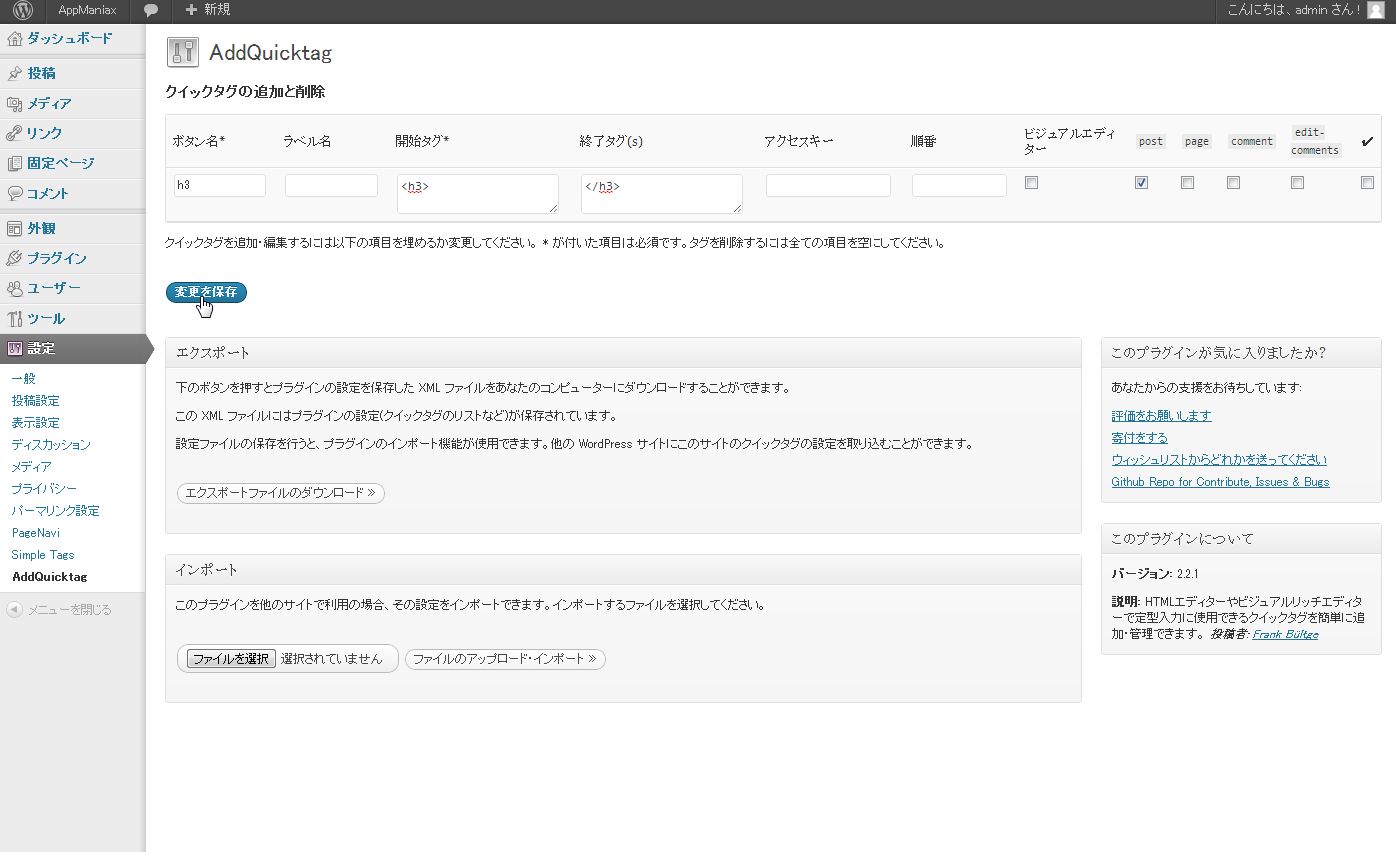
Task: Open Simple Tags settings submenu
Action: coord(43,555)
